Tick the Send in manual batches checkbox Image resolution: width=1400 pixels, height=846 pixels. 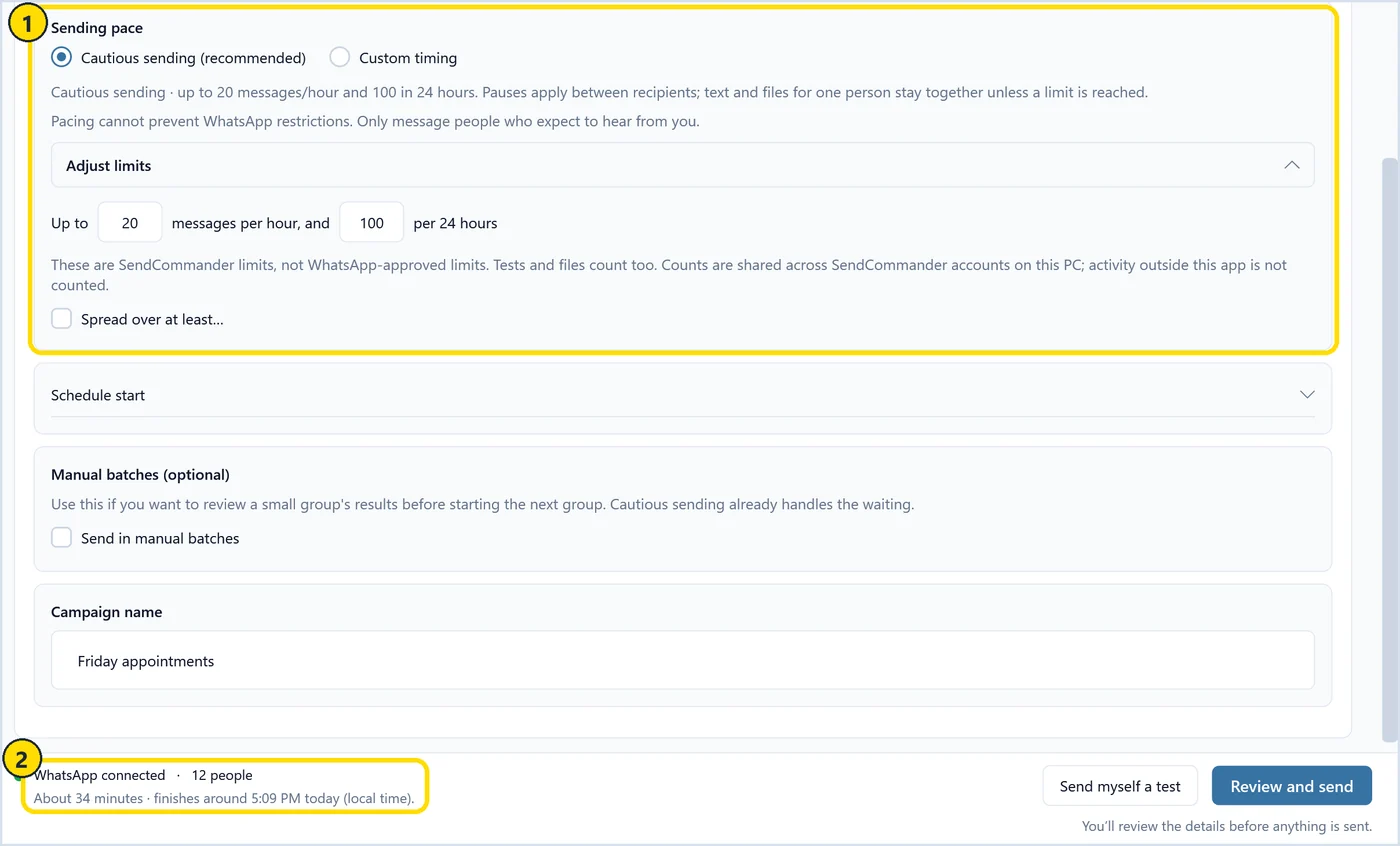(x=62, y=538)
